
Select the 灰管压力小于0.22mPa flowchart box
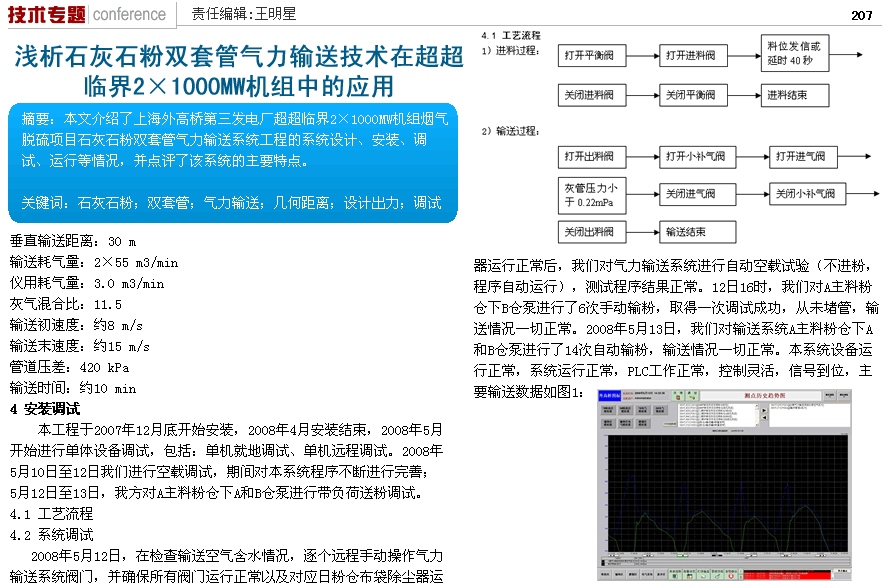point(594,194)
